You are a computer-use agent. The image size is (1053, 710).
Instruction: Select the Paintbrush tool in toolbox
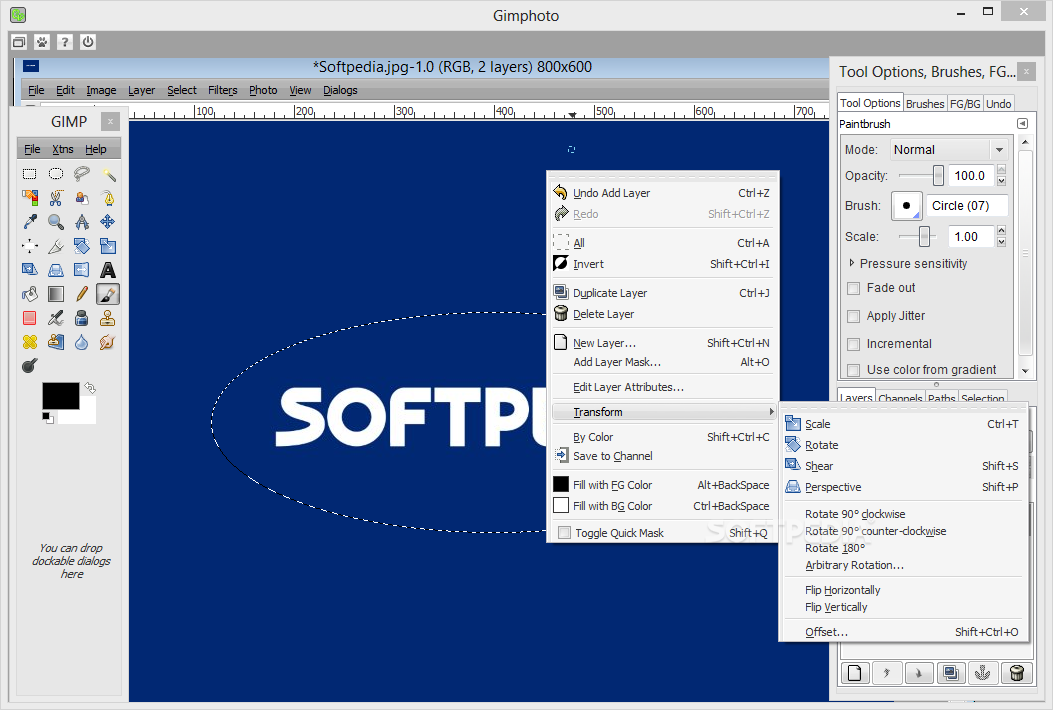pyautogui.click(x=108, y=294)
